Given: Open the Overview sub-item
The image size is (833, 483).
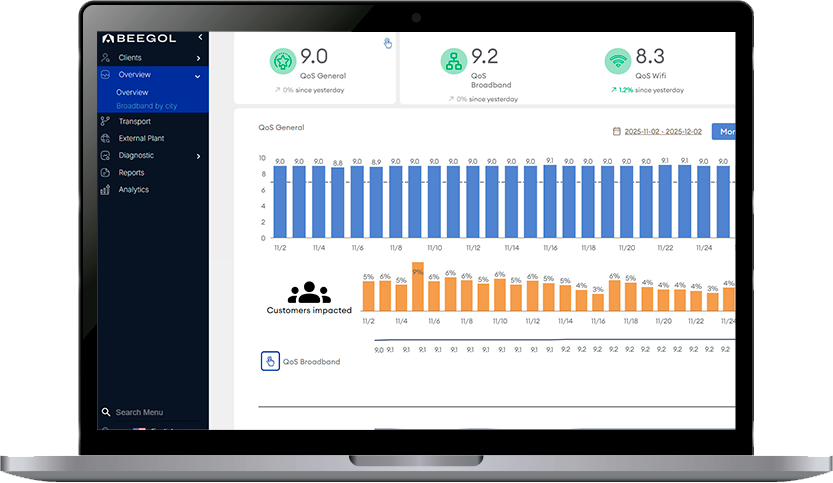Looking at the screenshot, I should [x=132, y=92].
